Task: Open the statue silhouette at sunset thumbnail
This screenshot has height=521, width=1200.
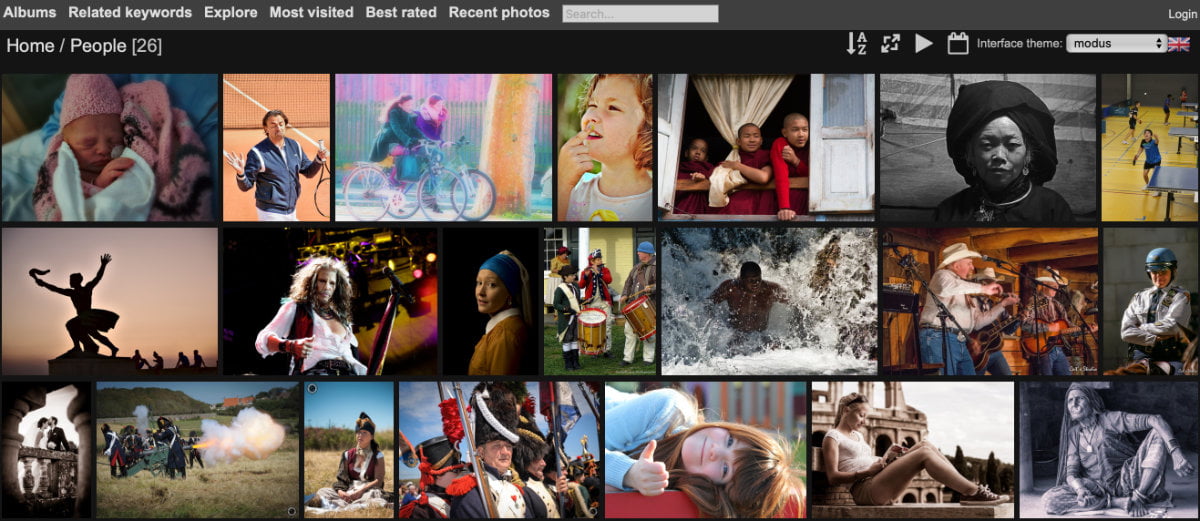Action: pos(109,301)
